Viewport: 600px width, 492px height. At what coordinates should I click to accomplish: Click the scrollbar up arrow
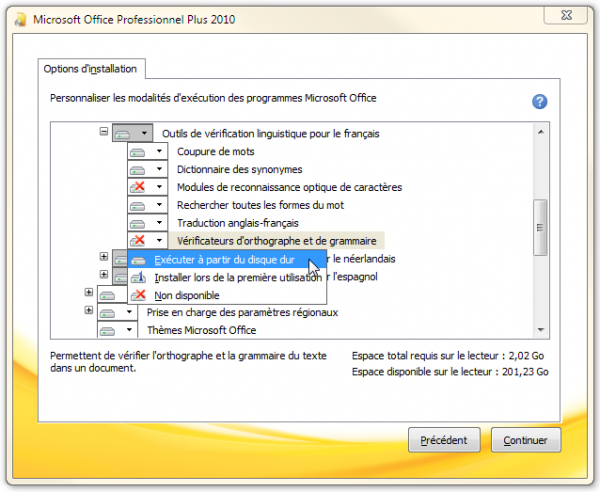541,132
